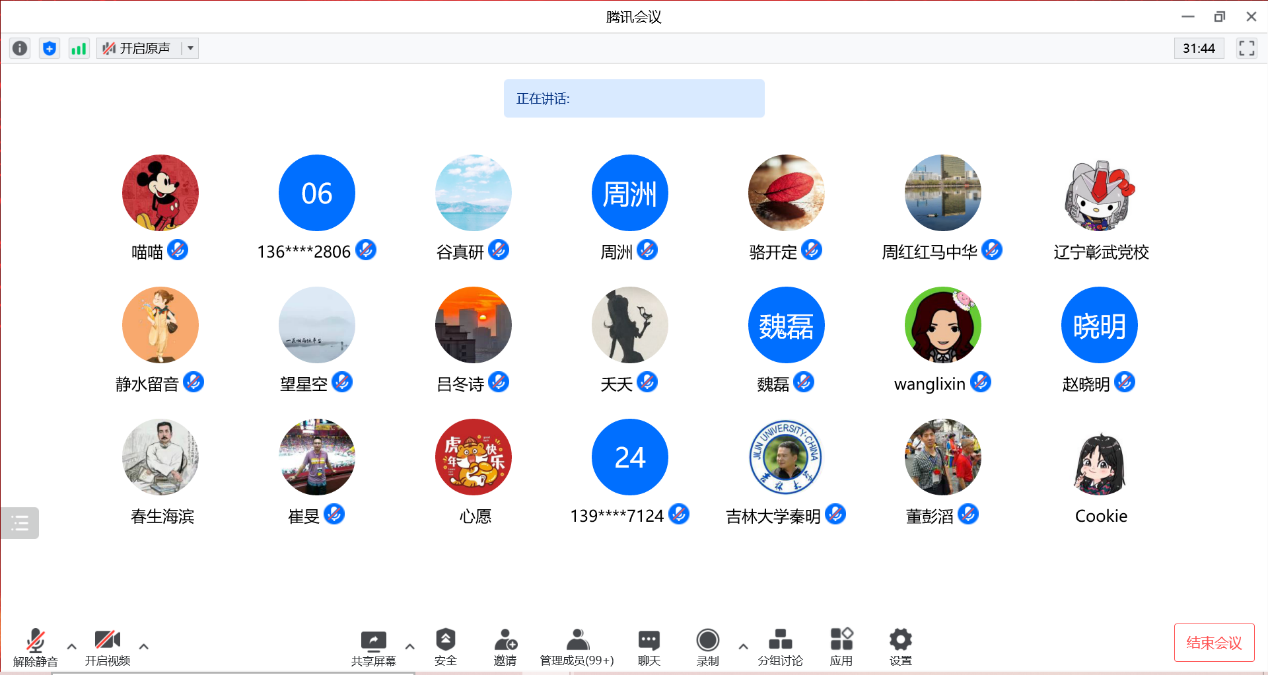Screen dimensions: 1268x675
Task: Expand share options arrow beside 共享屏幕
Action: click(x=409, y=646)
